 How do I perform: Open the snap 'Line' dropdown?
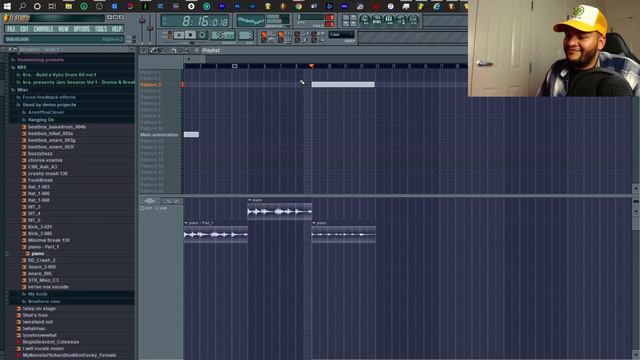[342, 35]
